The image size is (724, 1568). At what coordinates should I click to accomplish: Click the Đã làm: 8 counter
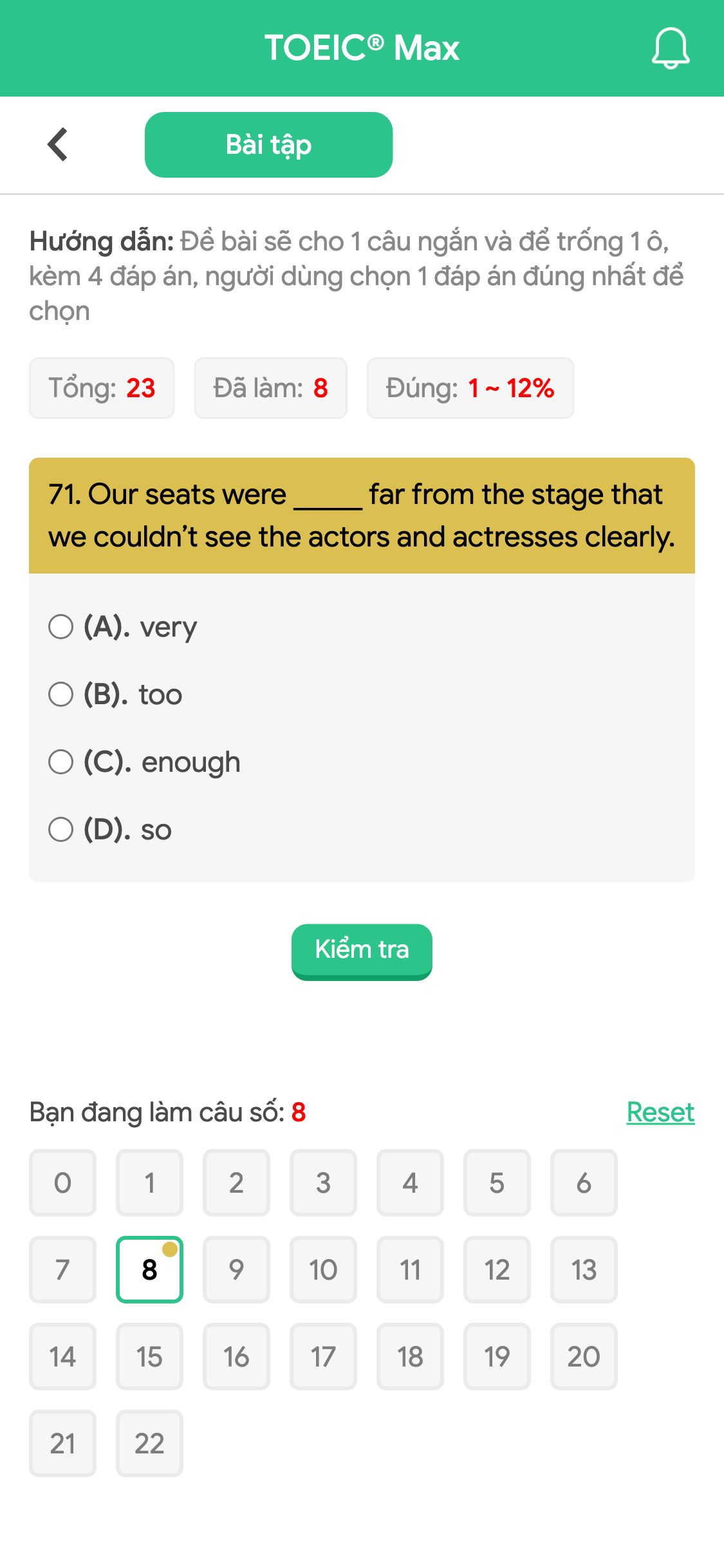(270, 387)
